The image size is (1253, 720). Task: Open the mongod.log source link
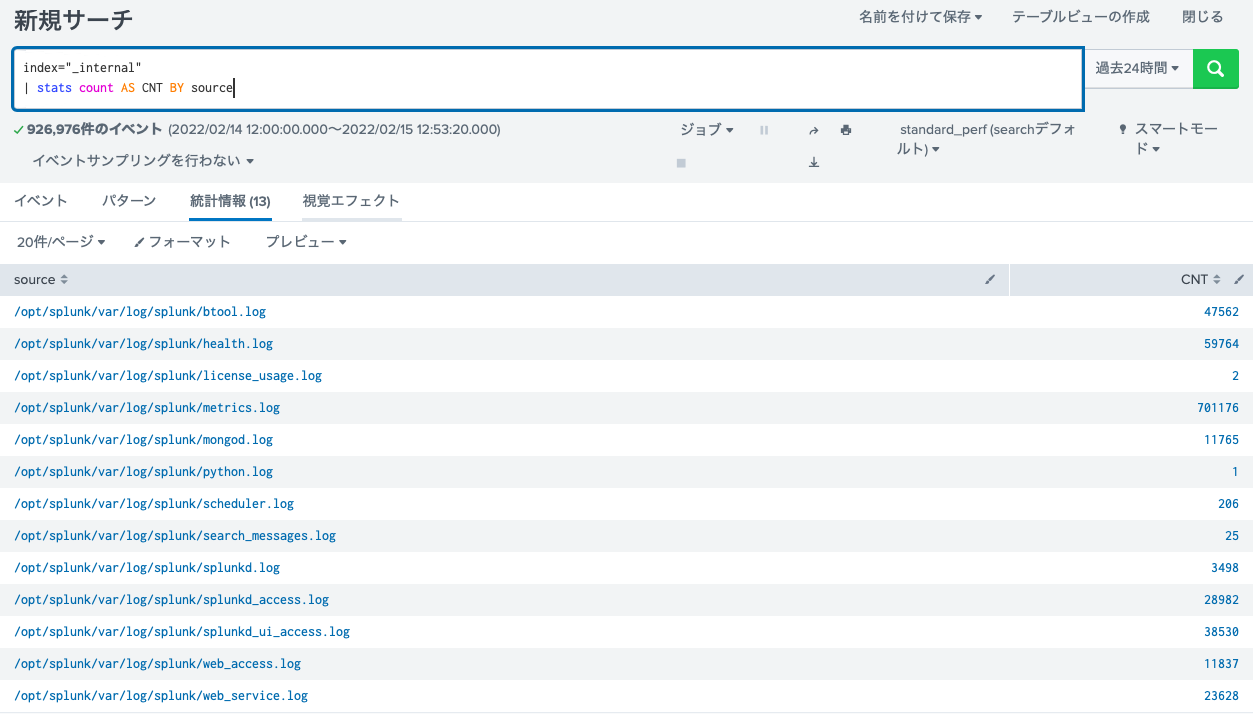click(143, 440)
